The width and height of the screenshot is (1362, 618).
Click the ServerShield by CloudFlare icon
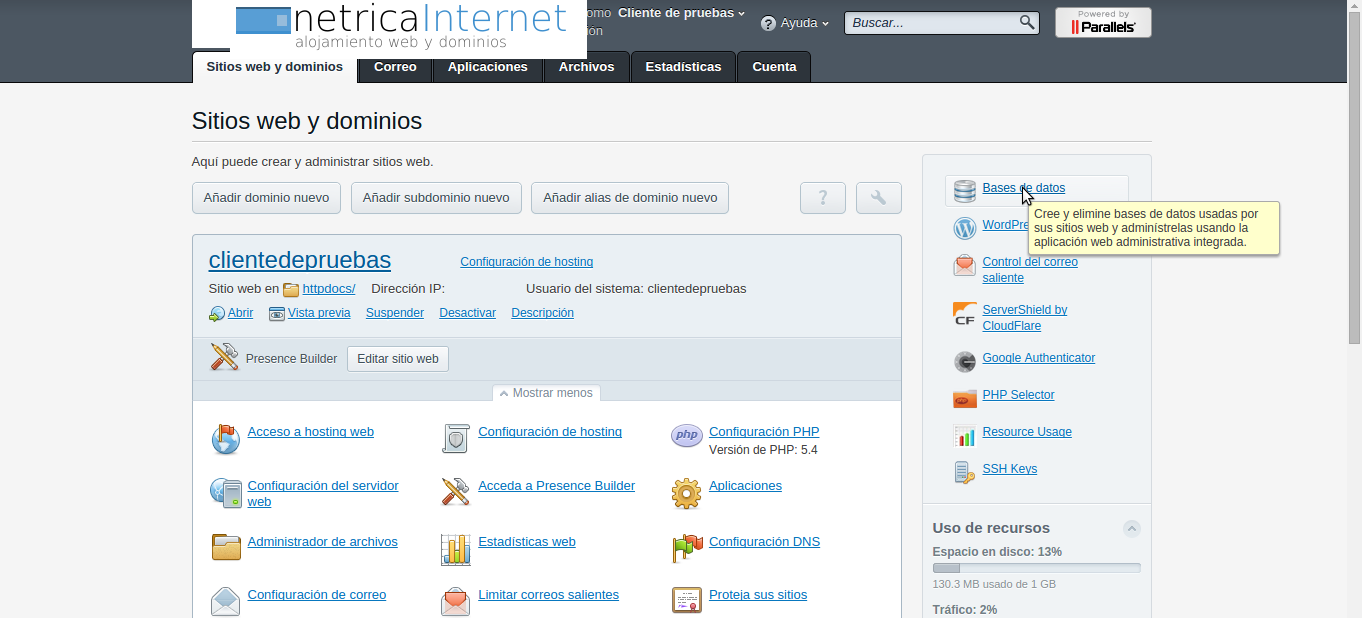point(964,315)
